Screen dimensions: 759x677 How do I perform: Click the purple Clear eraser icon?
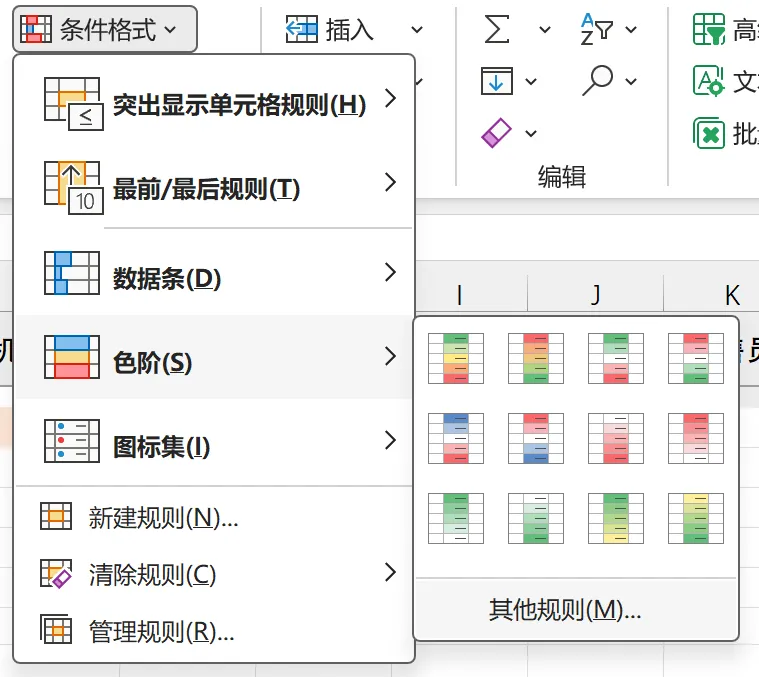point(496,132)
